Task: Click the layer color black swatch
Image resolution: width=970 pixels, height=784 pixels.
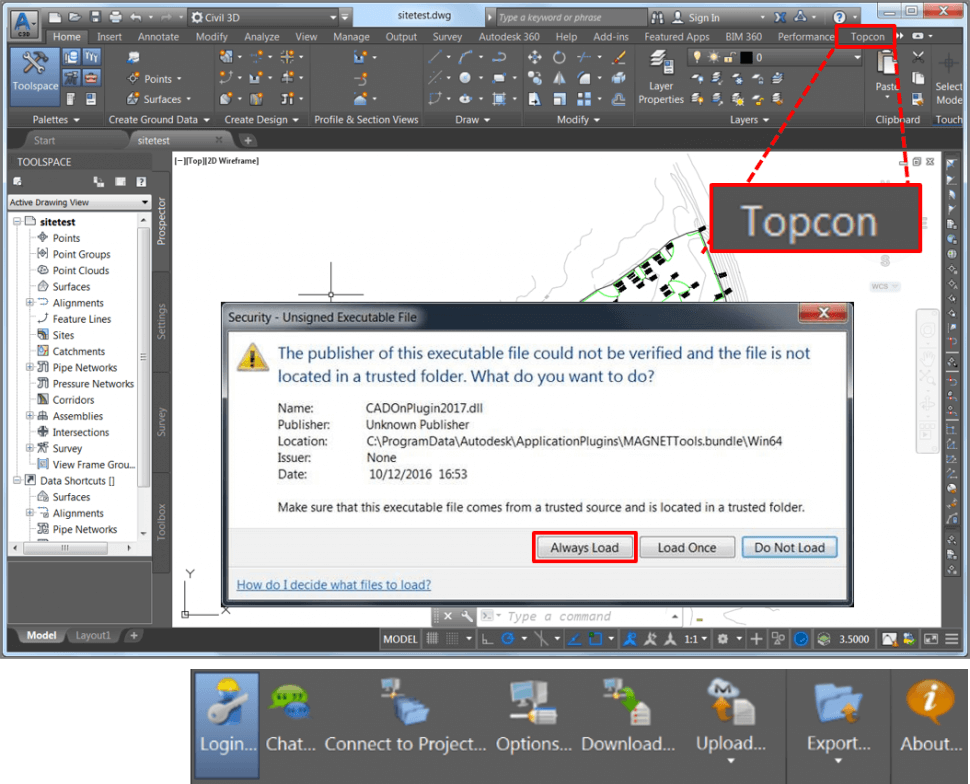Action: click(746, 58)
